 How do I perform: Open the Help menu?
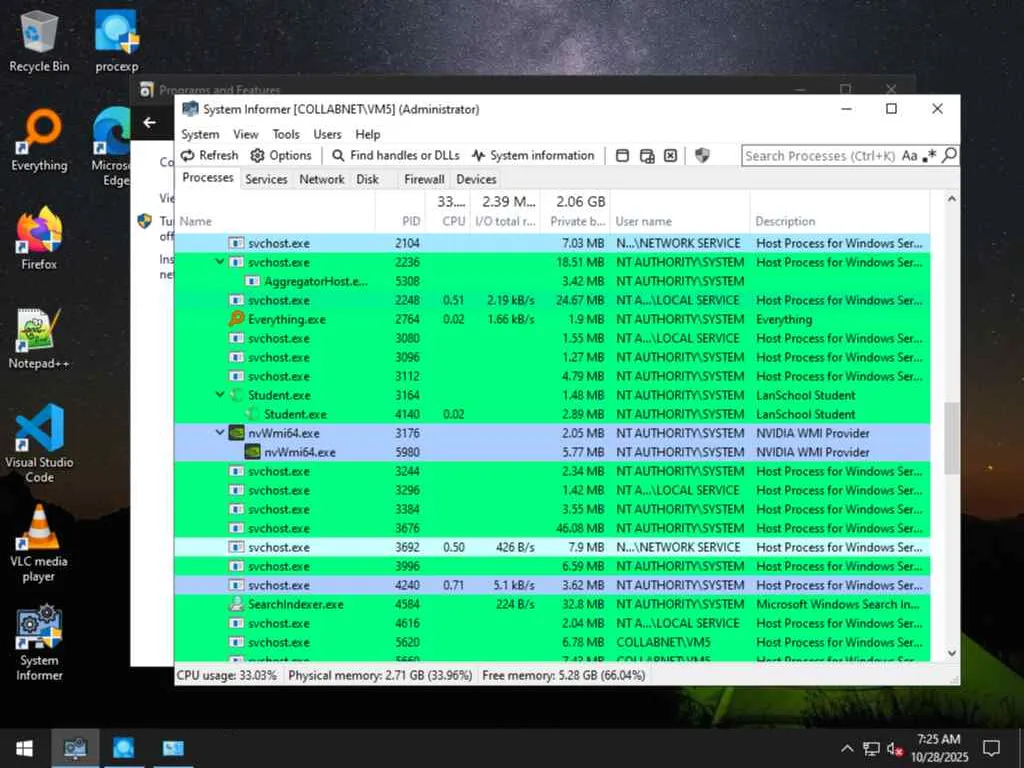tap(368, 135)
